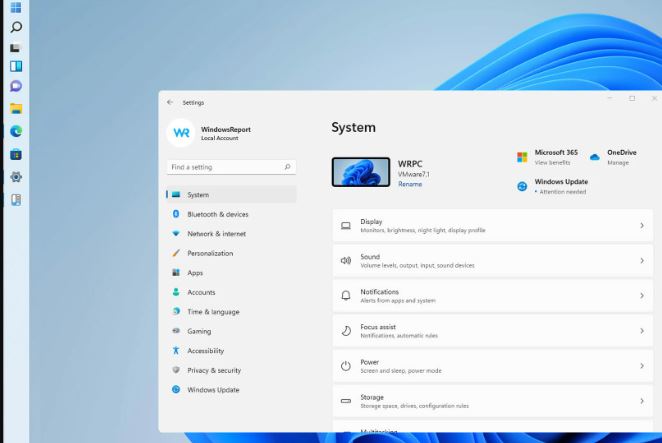The image size is (662, 443).
Task: Open taskbar Search magnifier
Action: tap(16, 27)
